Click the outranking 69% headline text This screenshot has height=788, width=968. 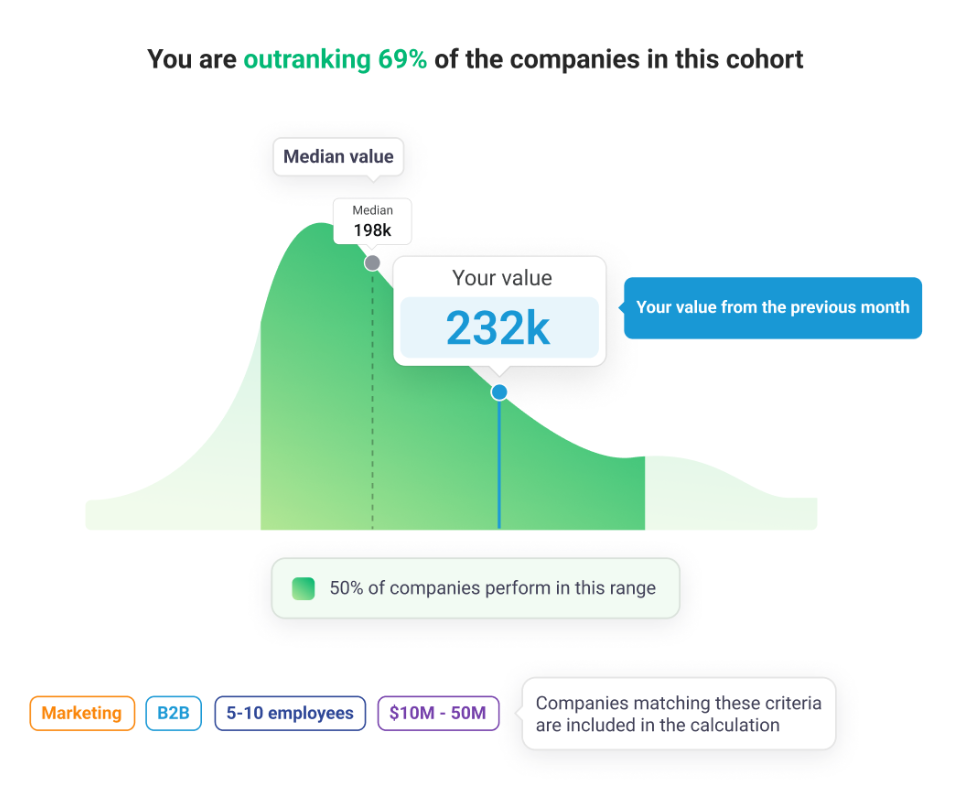(x=335, y=59)
